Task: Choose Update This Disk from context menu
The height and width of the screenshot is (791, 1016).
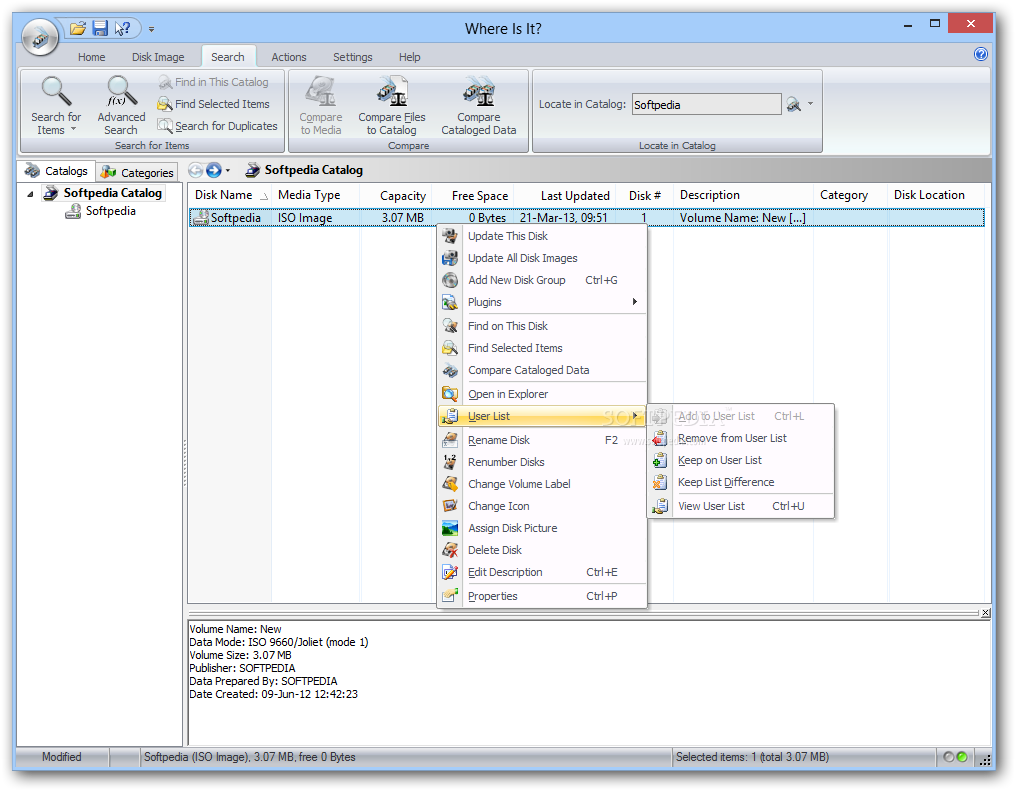Action: click(x=542, y=236)
